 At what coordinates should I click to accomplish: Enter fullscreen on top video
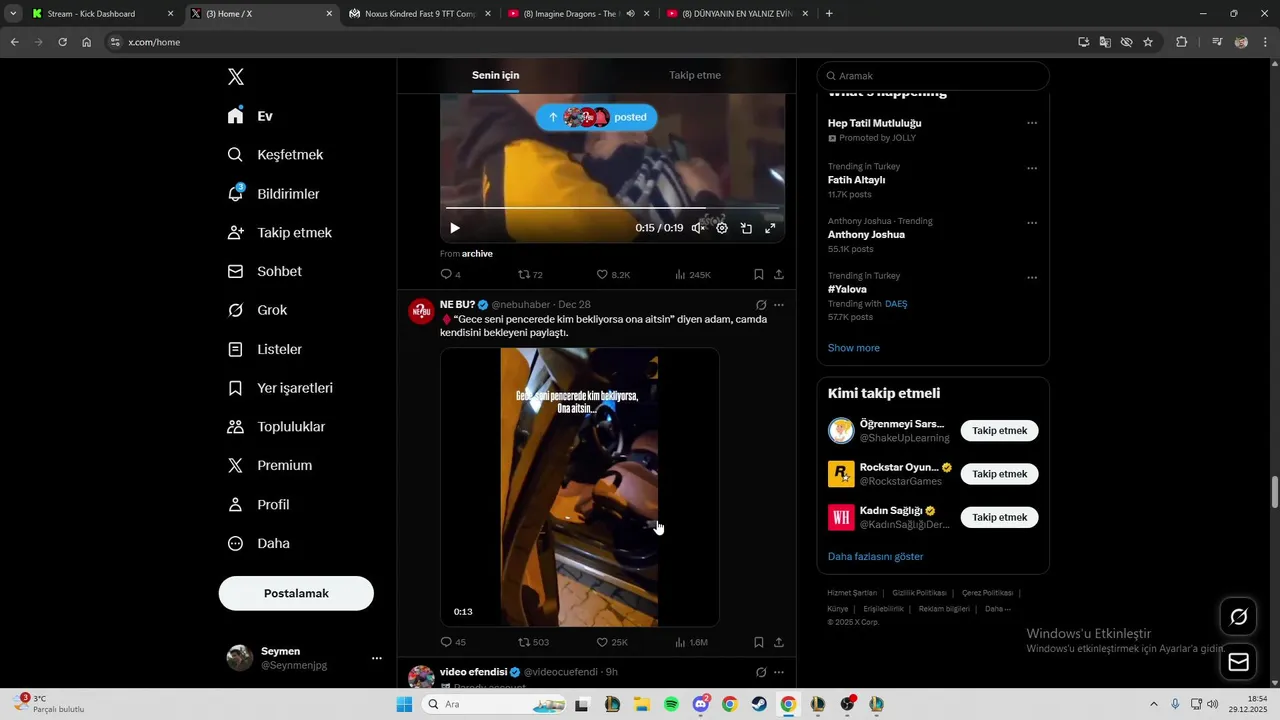[770, 228]
